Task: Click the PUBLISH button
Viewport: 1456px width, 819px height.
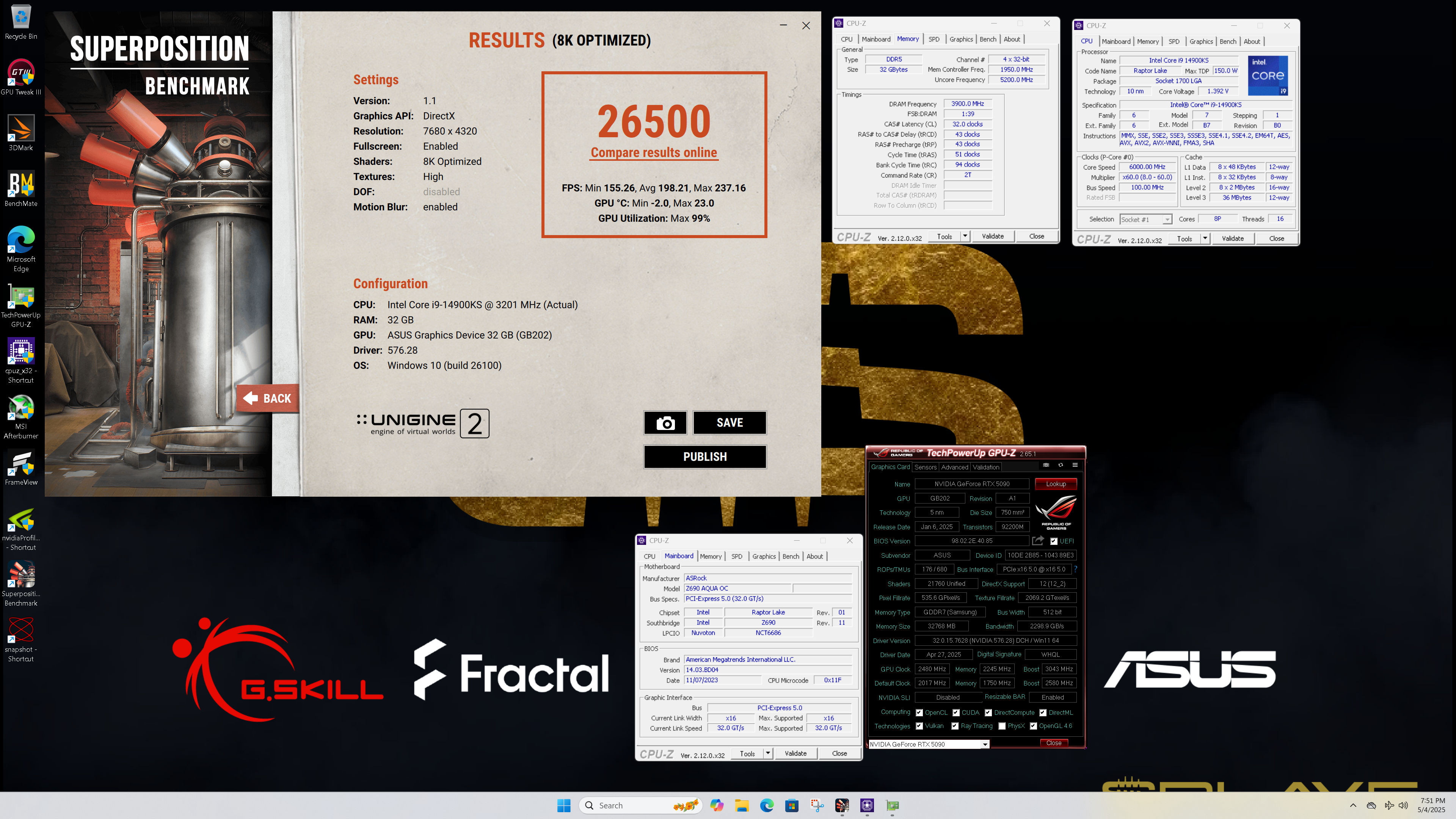Action: click(705, 457)
